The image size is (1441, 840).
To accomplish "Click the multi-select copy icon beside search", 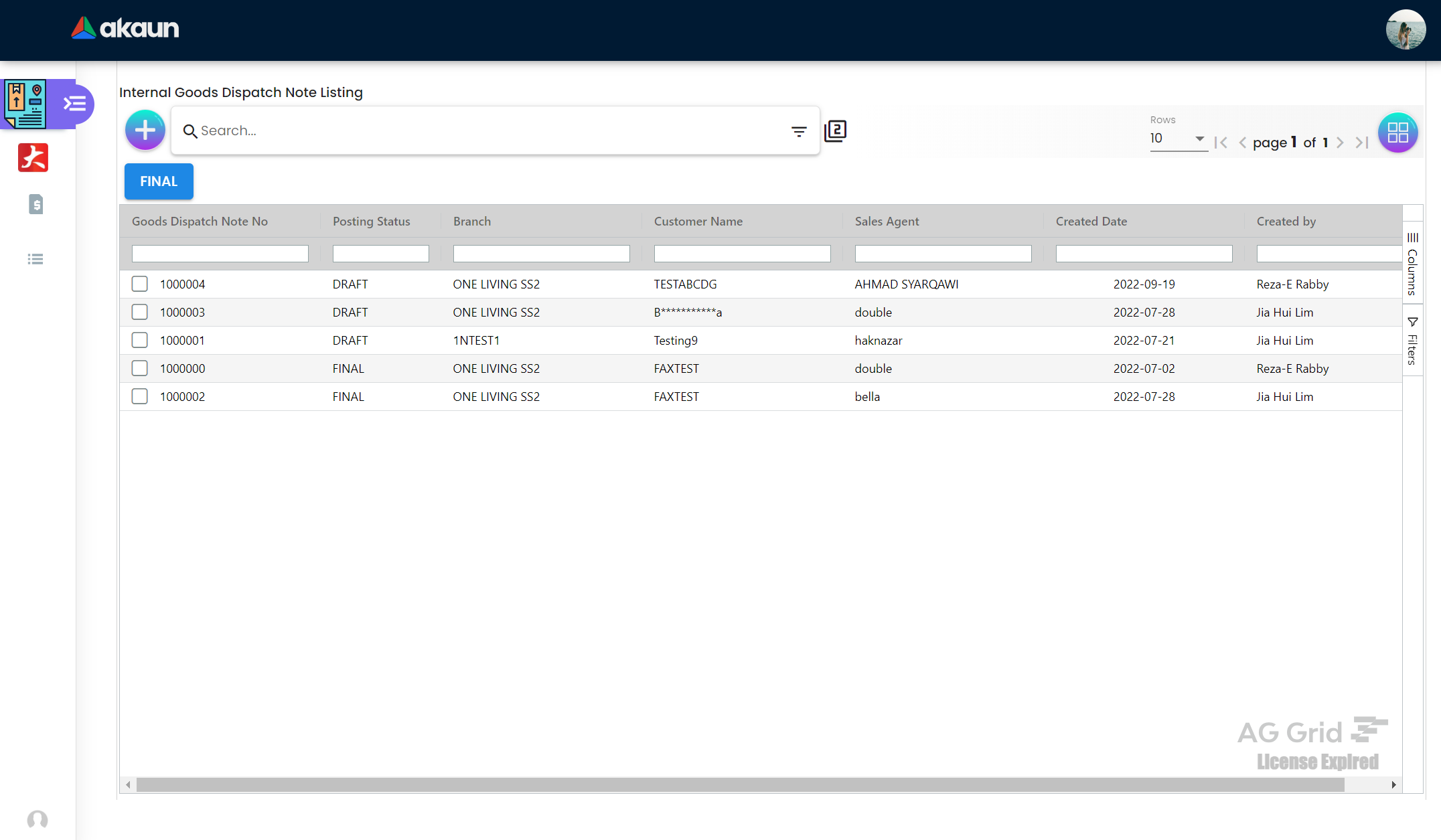I will [x=835, y=131].
